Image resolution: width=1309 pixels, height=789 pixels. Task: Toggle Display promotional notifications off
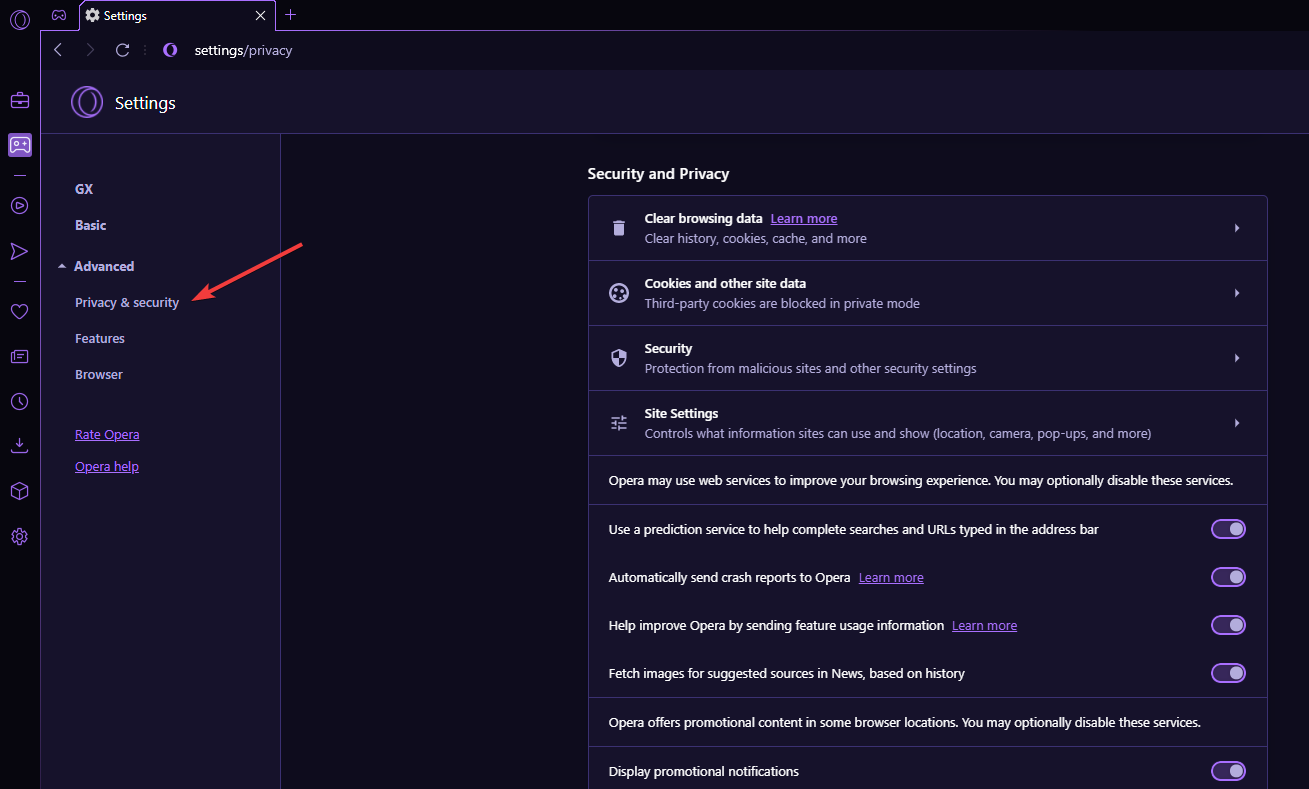1228,771
